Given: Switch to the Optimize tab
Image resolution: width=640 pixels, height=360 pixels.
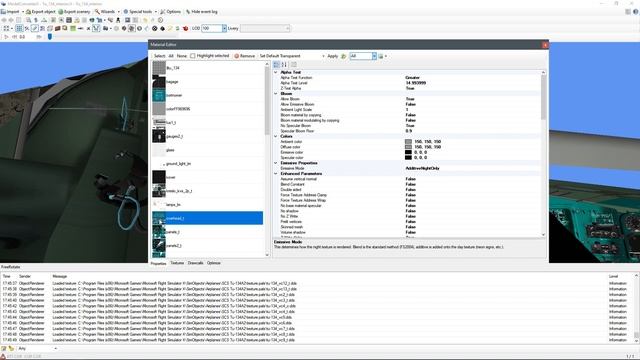Looking at the screenshot, I should click(x=214, y=263).
